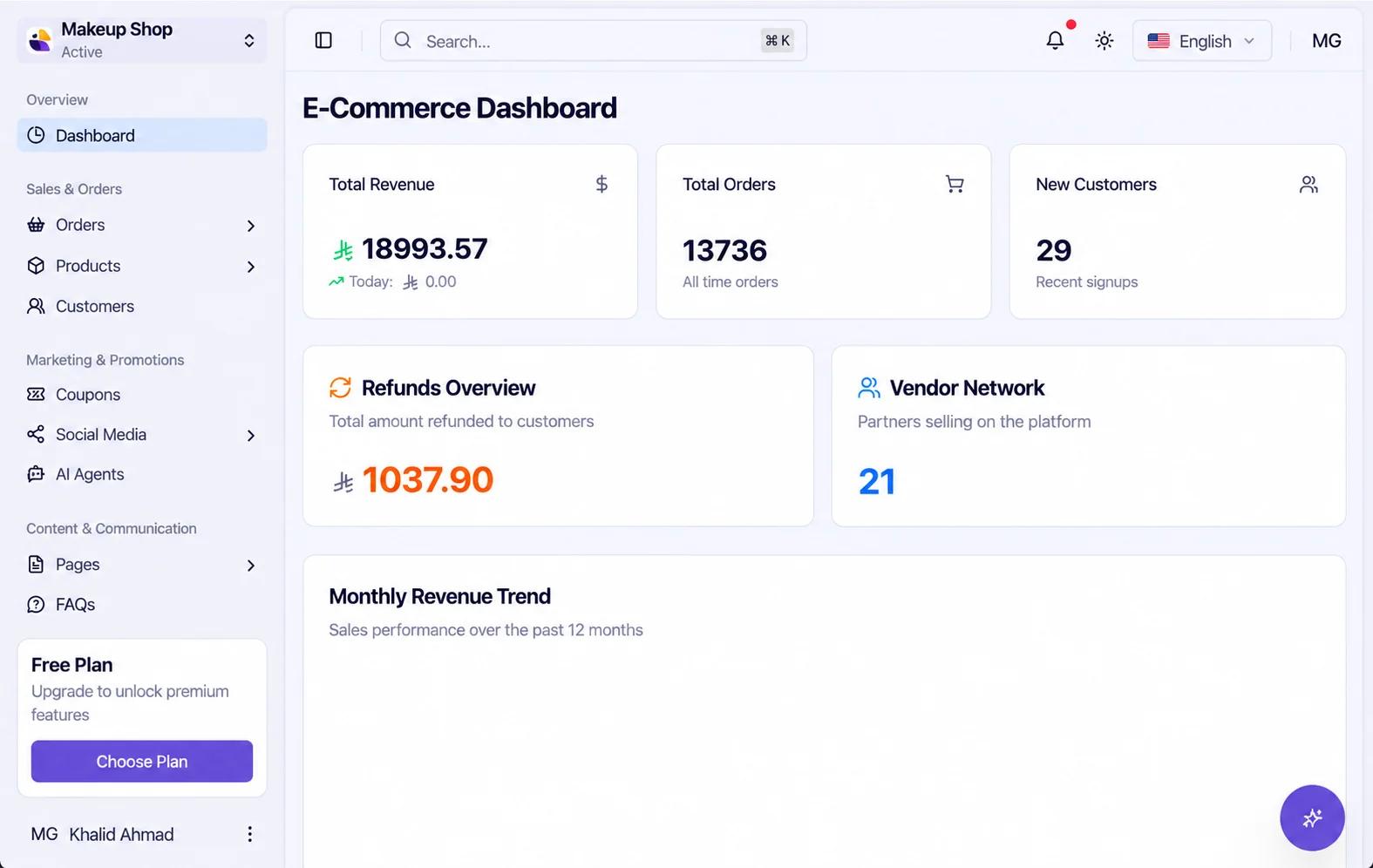Click the Pages document icon
This screenshot has height=868, width=1373.
(x=36, y=565)
